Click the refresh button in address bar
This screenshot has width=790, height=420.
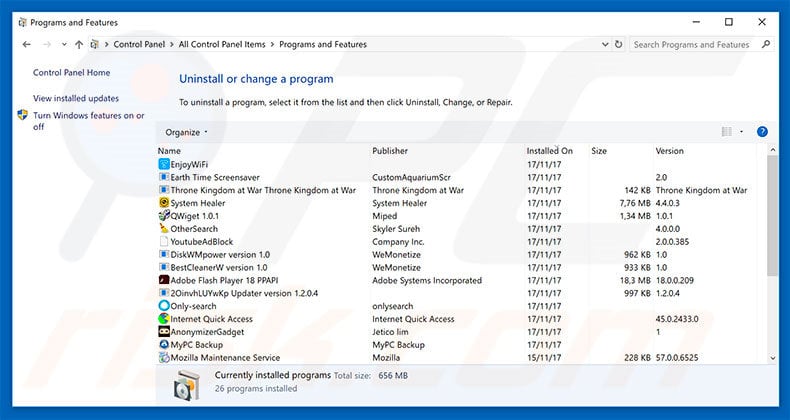pyautogui.click(x=620, y=45)
